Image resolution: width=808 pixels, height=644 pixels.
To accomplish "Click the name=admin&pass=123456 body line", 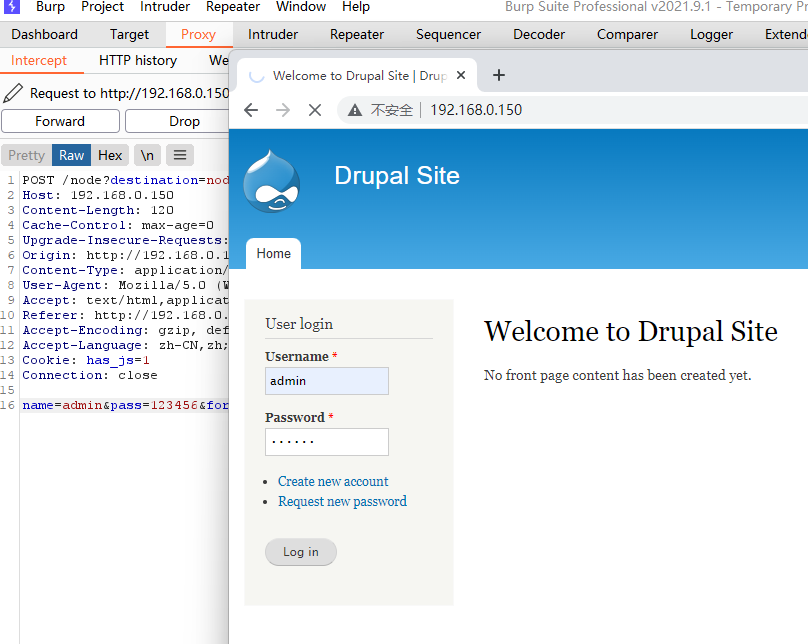I will pos(125,405).
